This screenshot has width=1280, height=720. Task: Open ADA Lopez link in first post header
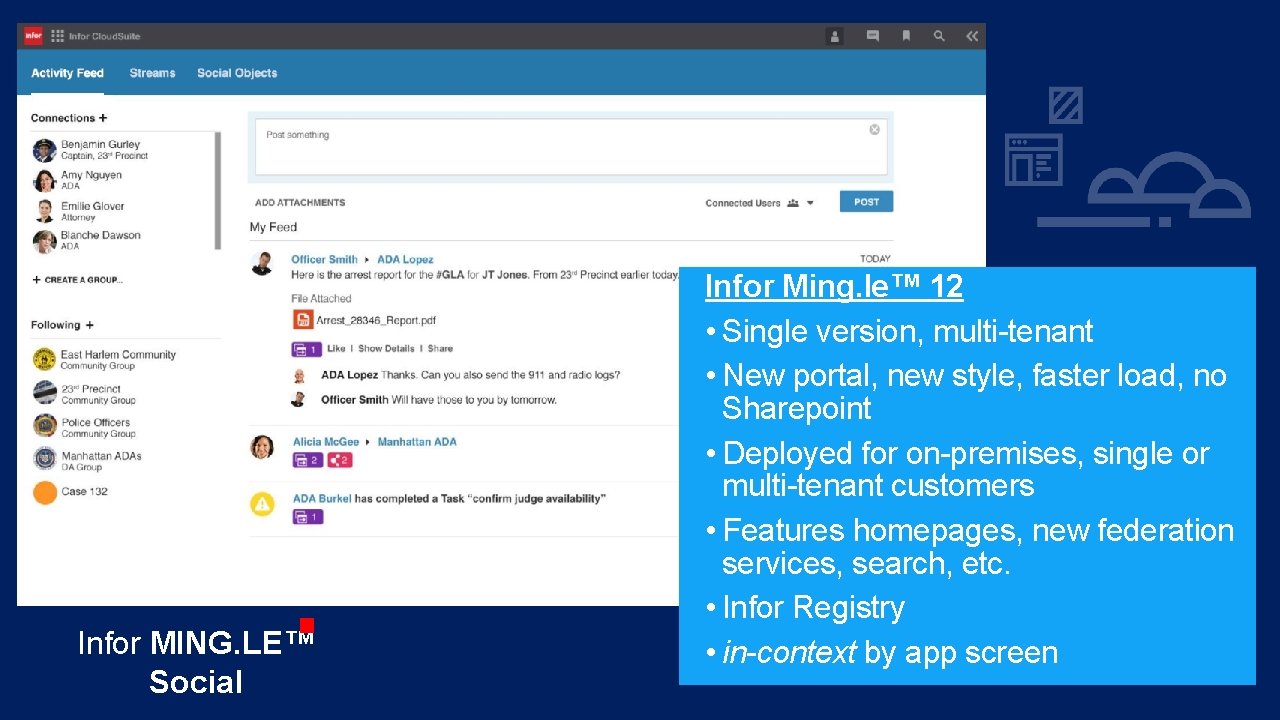(405, 260)
